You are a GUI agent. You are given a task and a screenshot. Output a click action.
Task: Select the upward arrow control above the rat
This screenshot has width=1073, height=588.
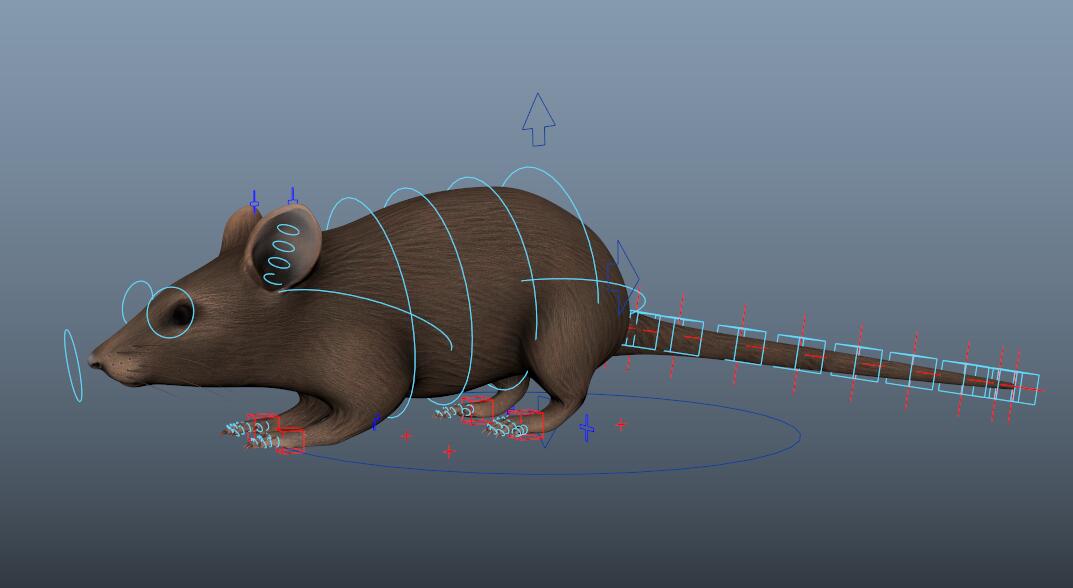click(538, 120)
